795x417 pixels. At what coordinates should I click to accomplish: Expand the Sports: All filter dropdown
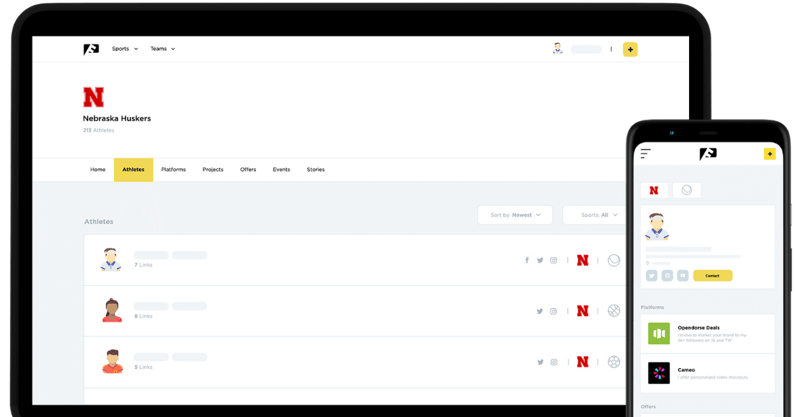pos(596,215)
